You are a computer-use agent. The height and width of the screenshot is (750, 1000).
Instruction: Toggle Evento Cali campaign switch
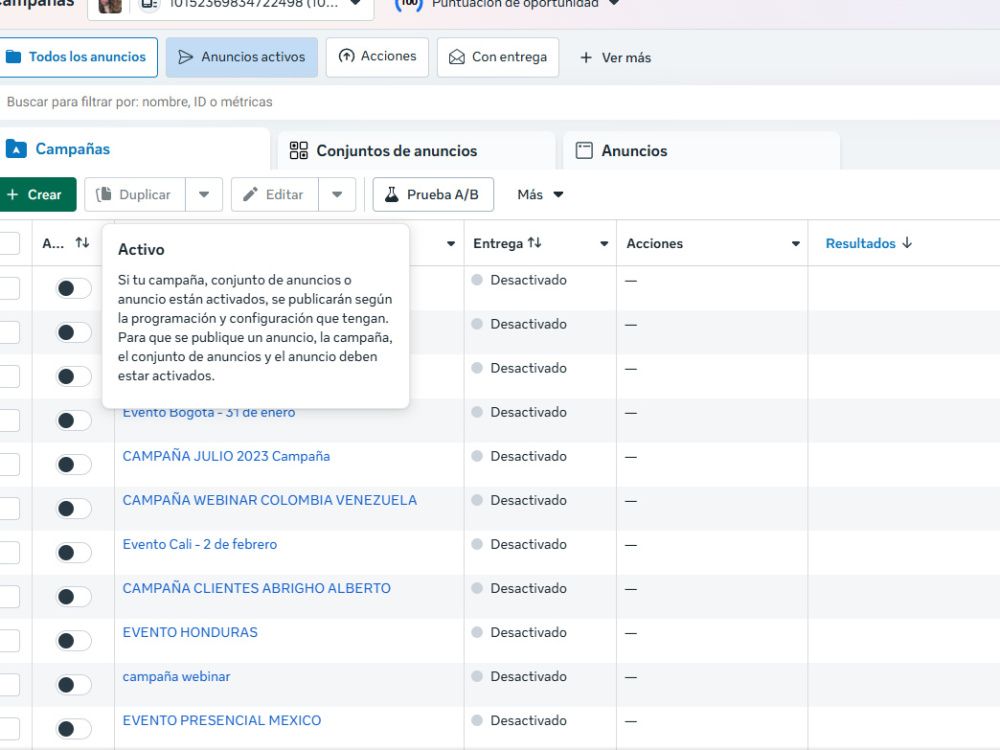[x=73, y=553]
